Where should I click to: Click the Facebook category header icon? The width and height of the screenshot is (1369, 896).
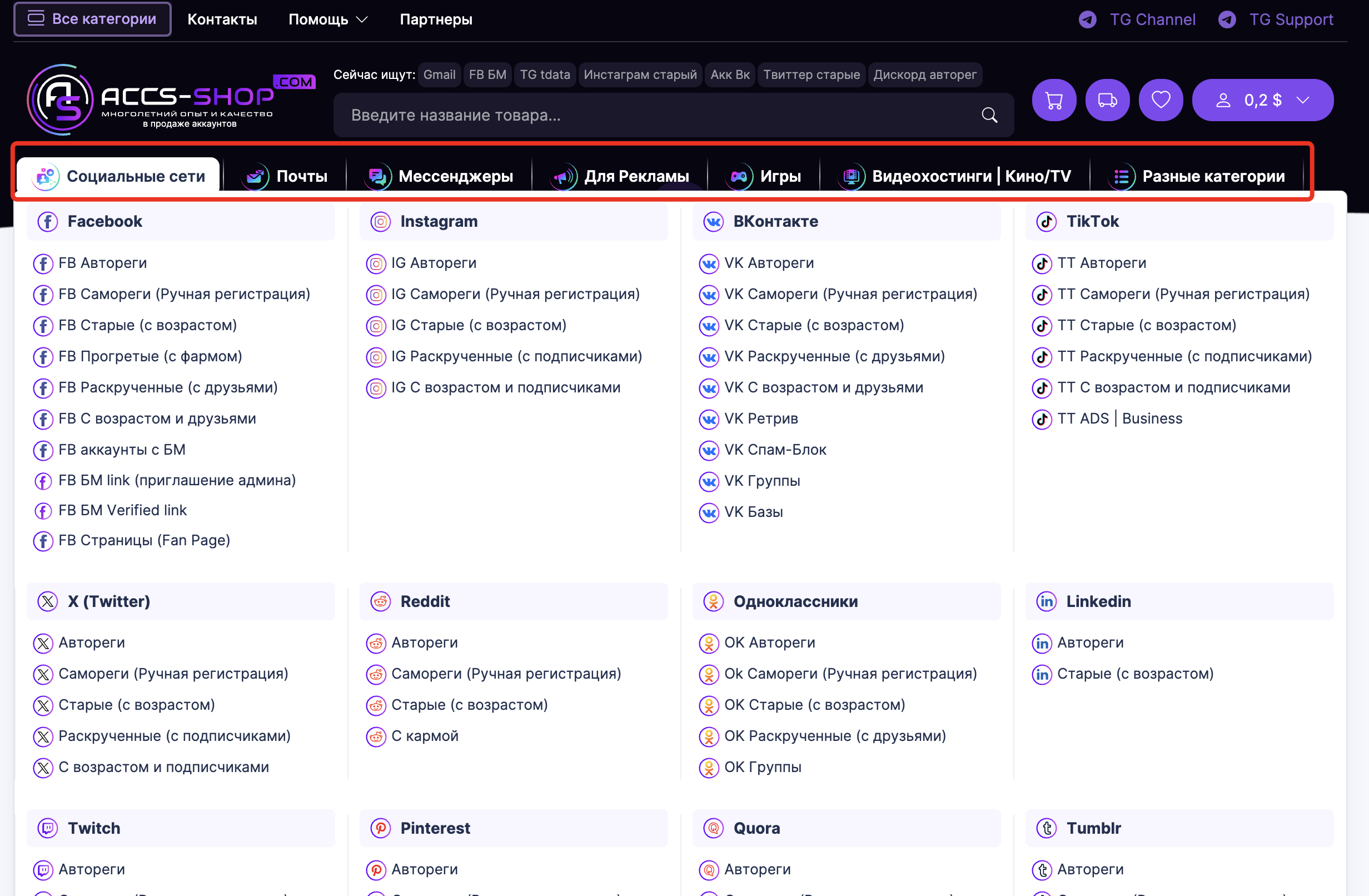(x=48, y=221)
